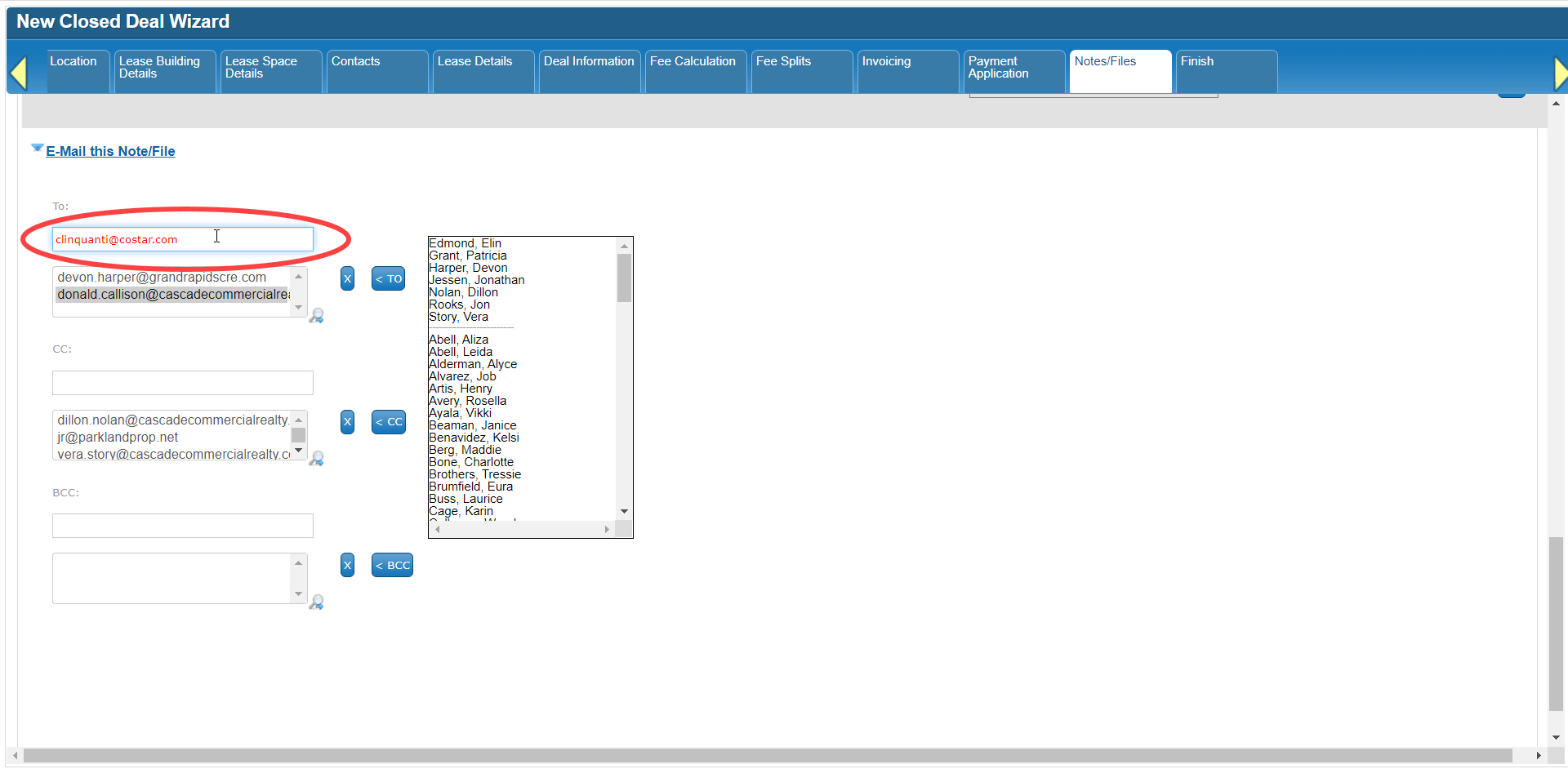Add selected contact to the To list
Viewport: 1568px width, 769px height.
pyautogui.click(x=389, y=278)
